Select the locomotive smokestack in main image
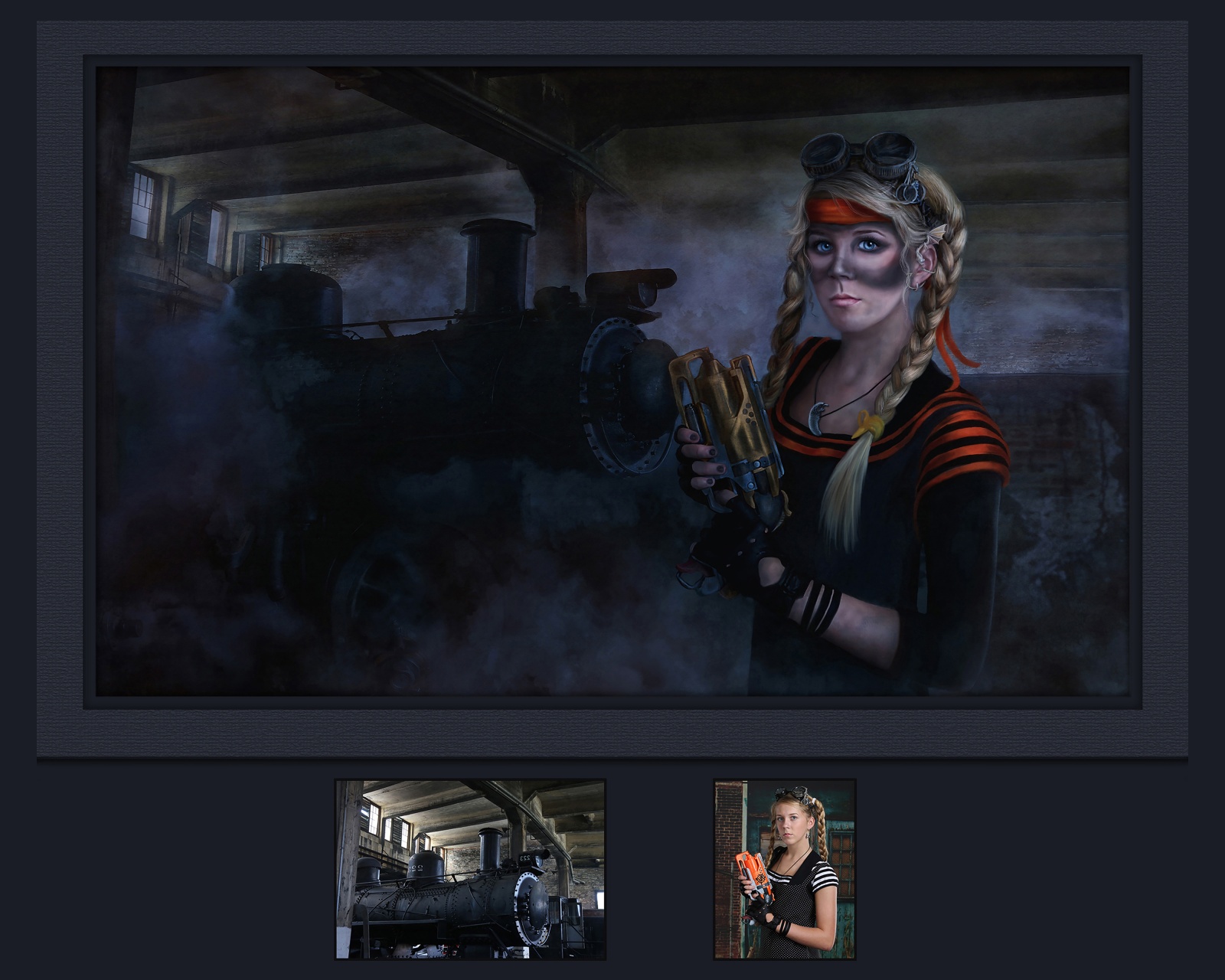 (x=495, y=264)
